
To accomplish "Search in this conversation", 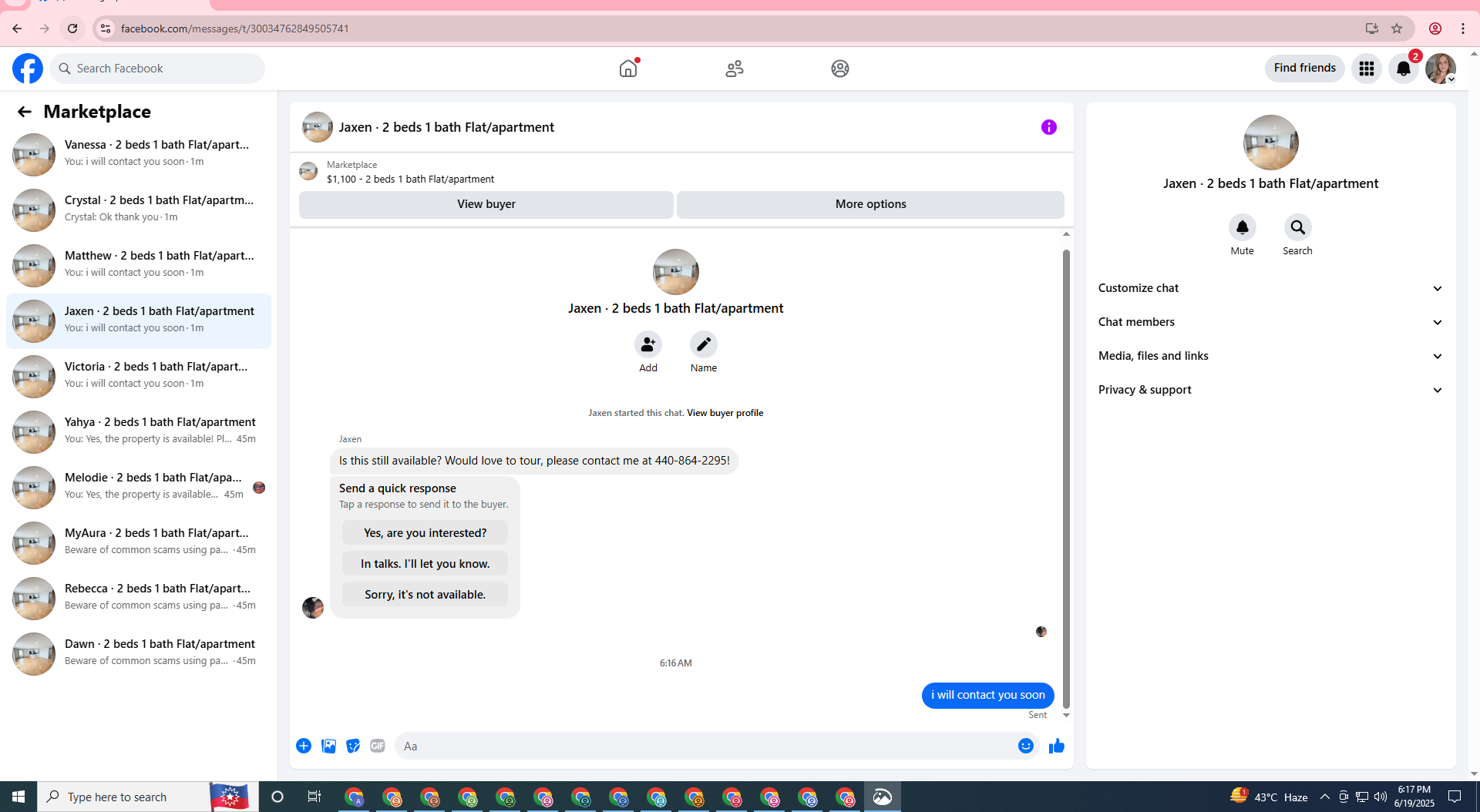I will (x=1298, y=227).
